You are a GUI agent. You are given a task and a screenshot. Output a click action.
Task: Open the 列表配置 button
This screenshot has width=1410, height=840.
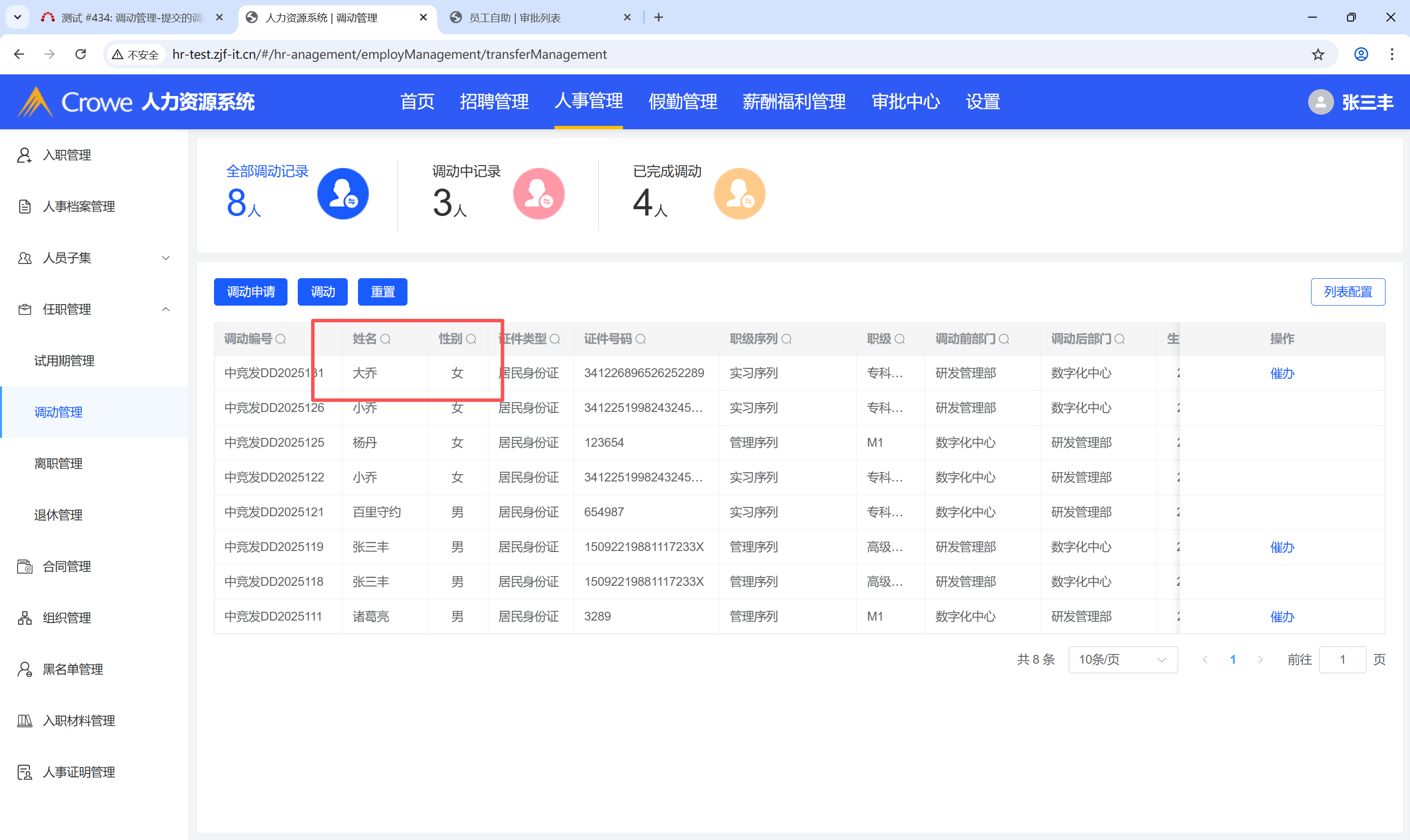(x=1347, y=292)
